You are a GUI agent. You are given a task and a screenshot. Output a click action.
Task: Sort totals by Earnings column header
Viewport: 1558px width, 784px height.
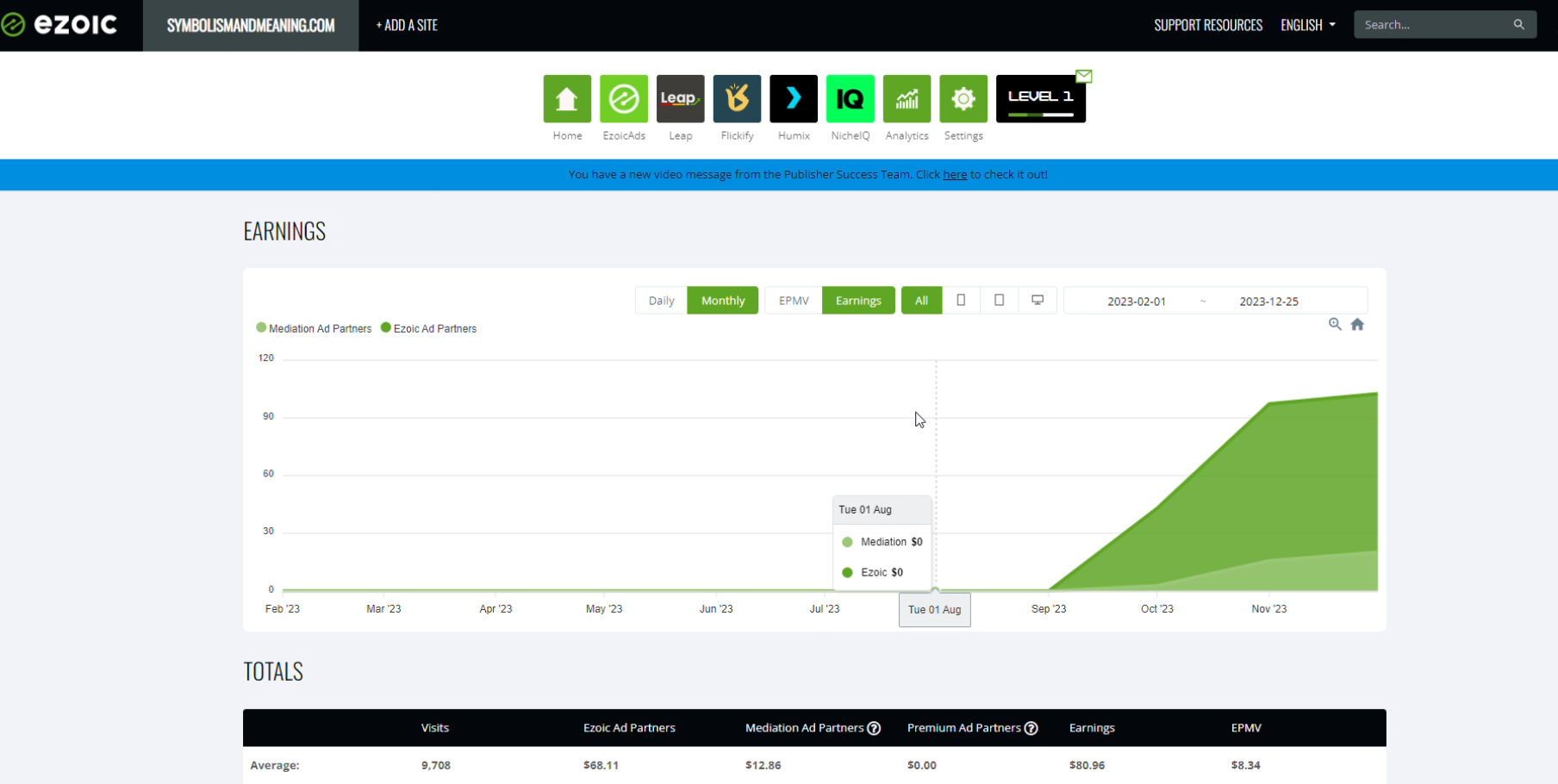[1092, 728]
